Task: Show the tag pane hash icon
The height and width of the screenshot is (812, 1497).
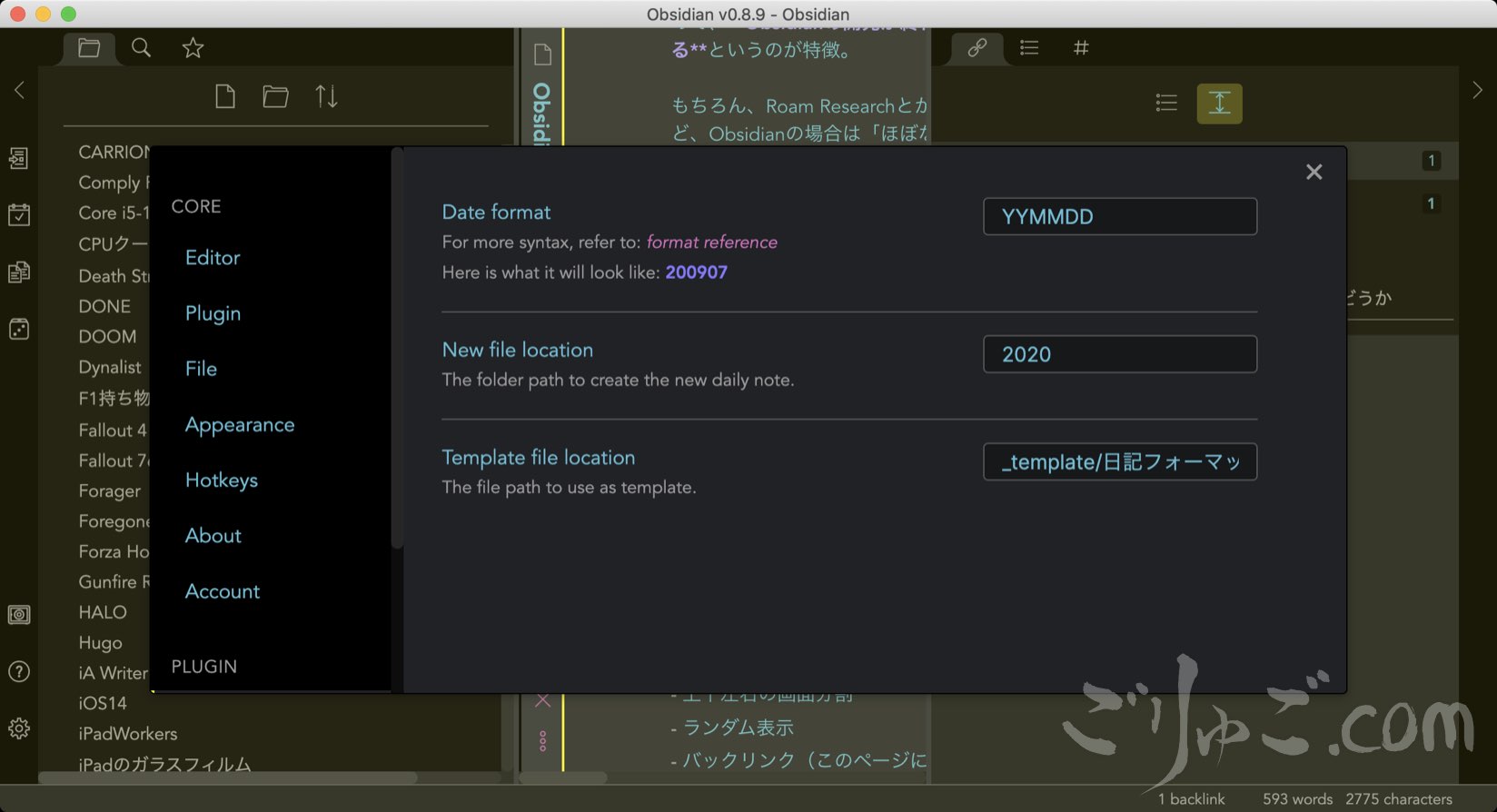Action: 1081,48
